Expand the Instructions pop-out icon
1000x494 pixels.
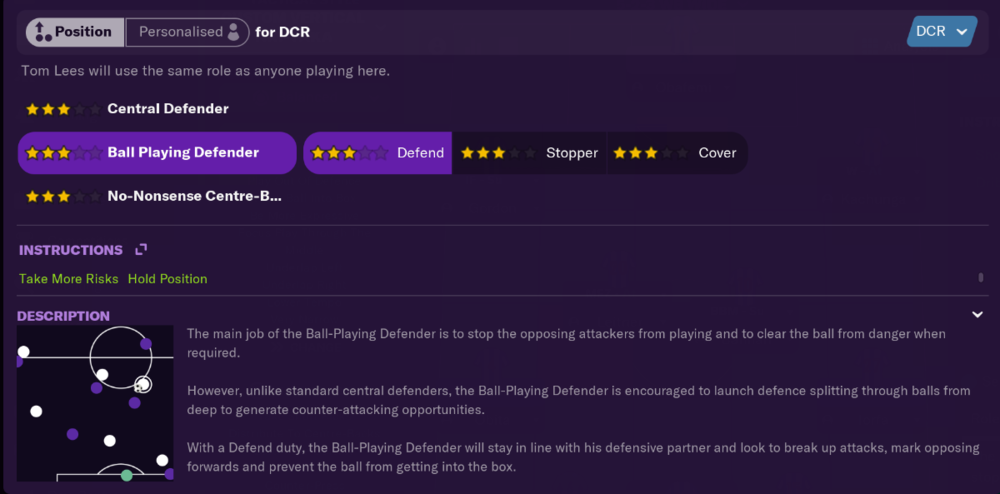pos(141,249)
